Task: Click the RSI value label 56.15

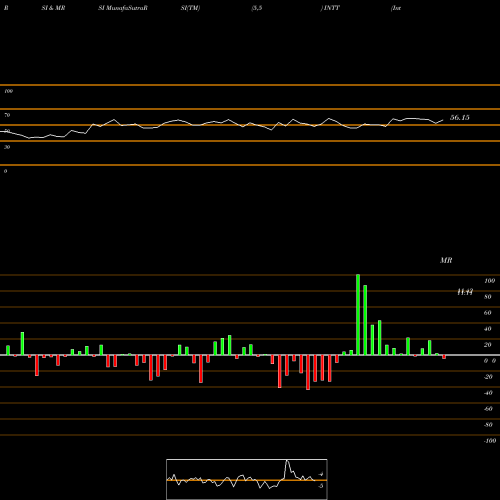Action: point(460,118)
